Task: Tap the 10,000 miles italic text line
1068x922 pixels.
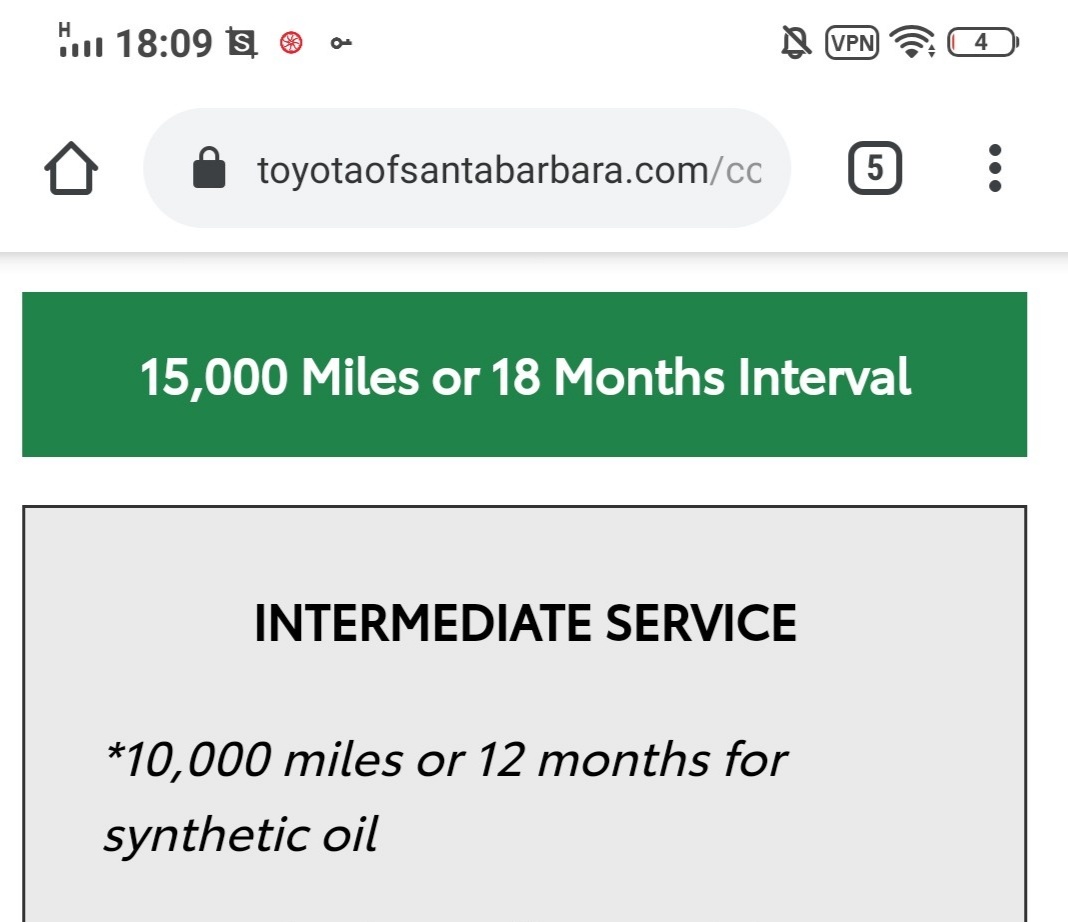Action: [446, 759]
